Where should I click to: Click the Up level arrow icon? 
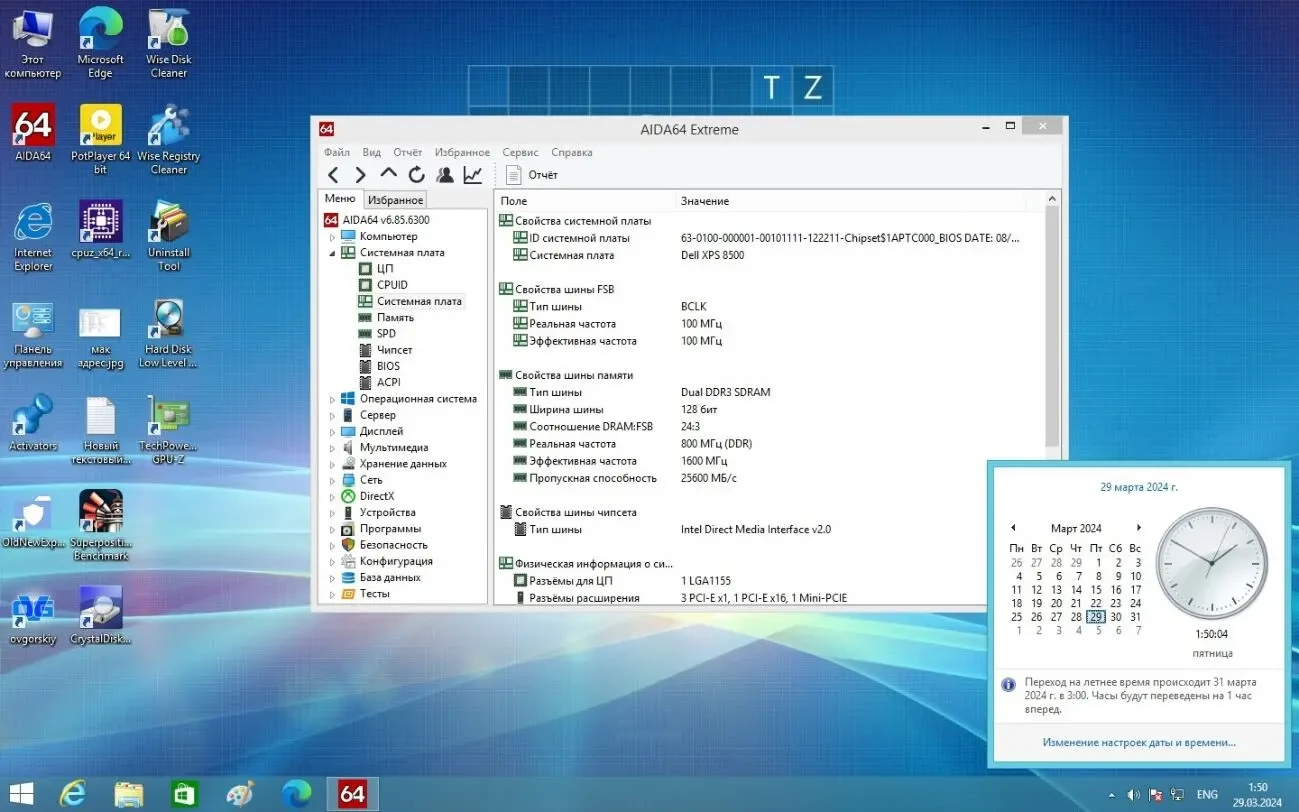click(x=389, y=175)
